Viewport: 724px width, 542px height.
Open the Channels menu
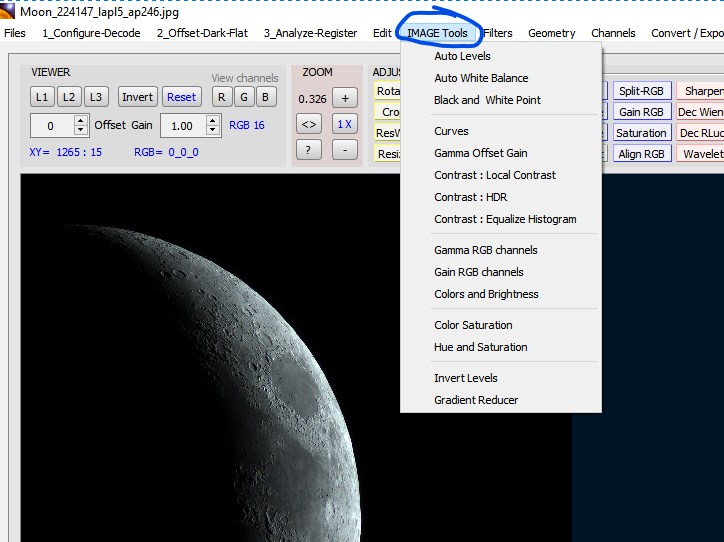tap(613, 33)
